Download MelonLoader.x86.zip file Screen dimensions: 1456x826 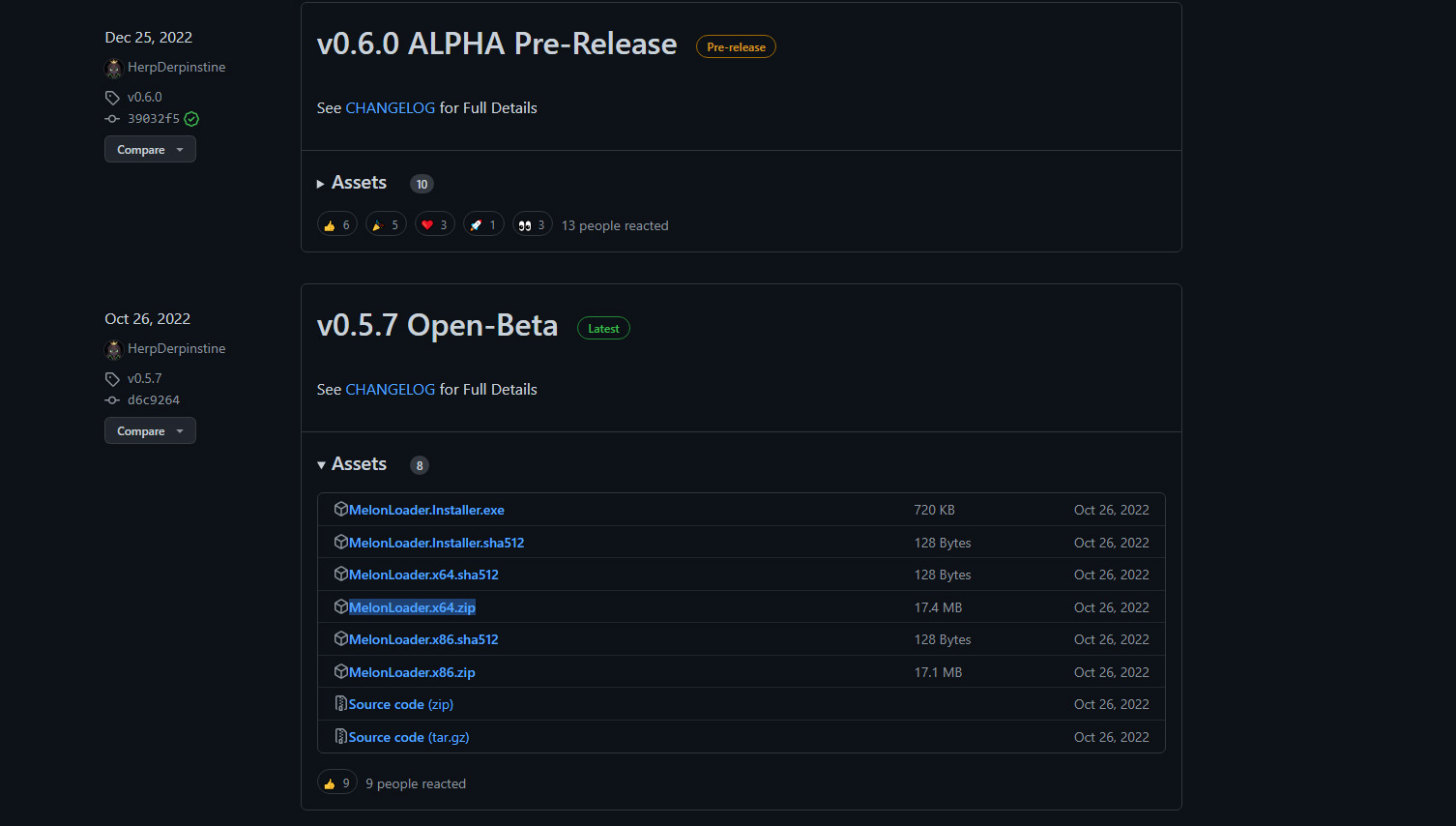(x=412, y=672)
